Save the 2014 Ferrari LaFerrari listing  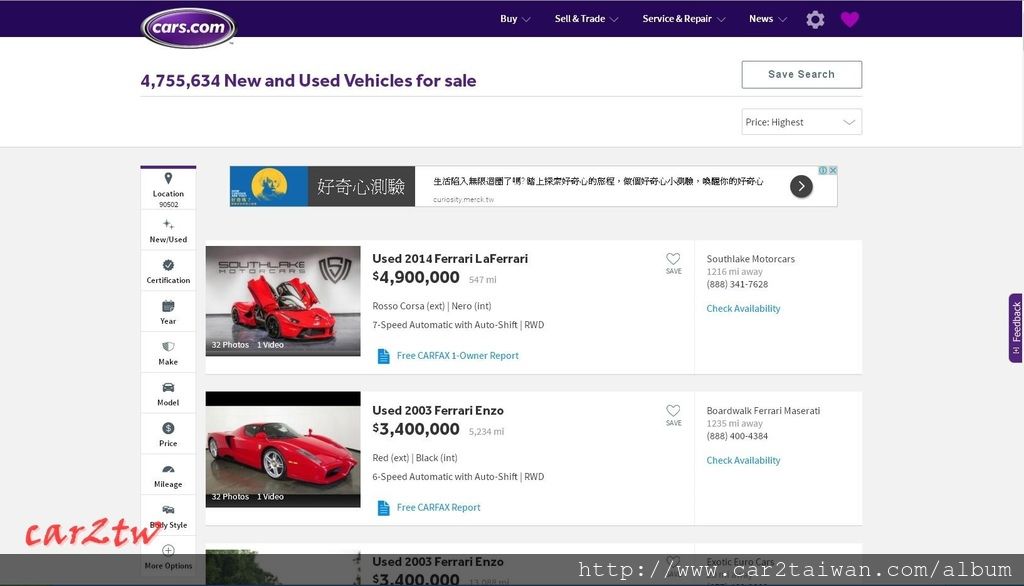[x=673, y=263]
